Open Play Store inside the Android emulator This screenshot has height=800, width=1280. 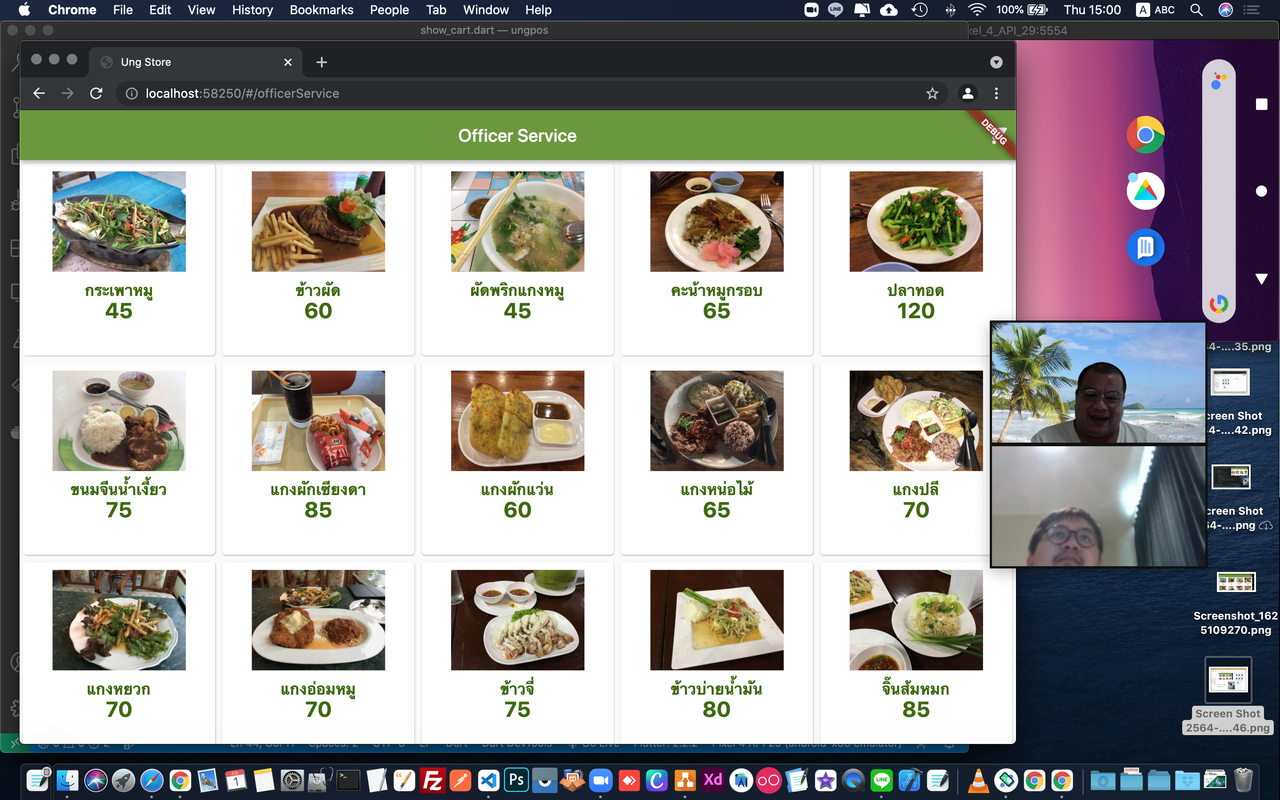1144,190
